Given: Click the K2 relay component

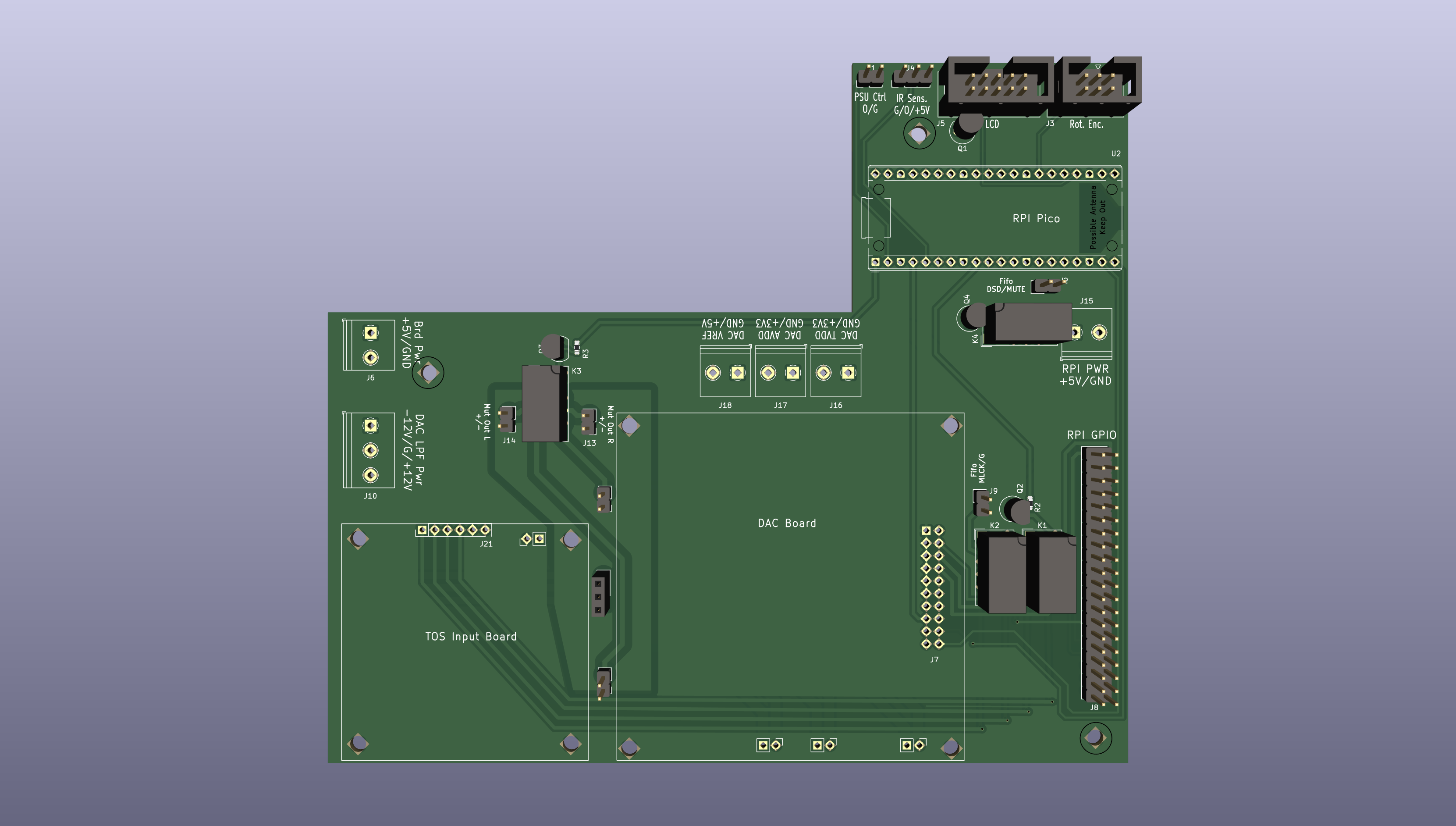Looking at the screenshot, I should [x=1001, y=572].
